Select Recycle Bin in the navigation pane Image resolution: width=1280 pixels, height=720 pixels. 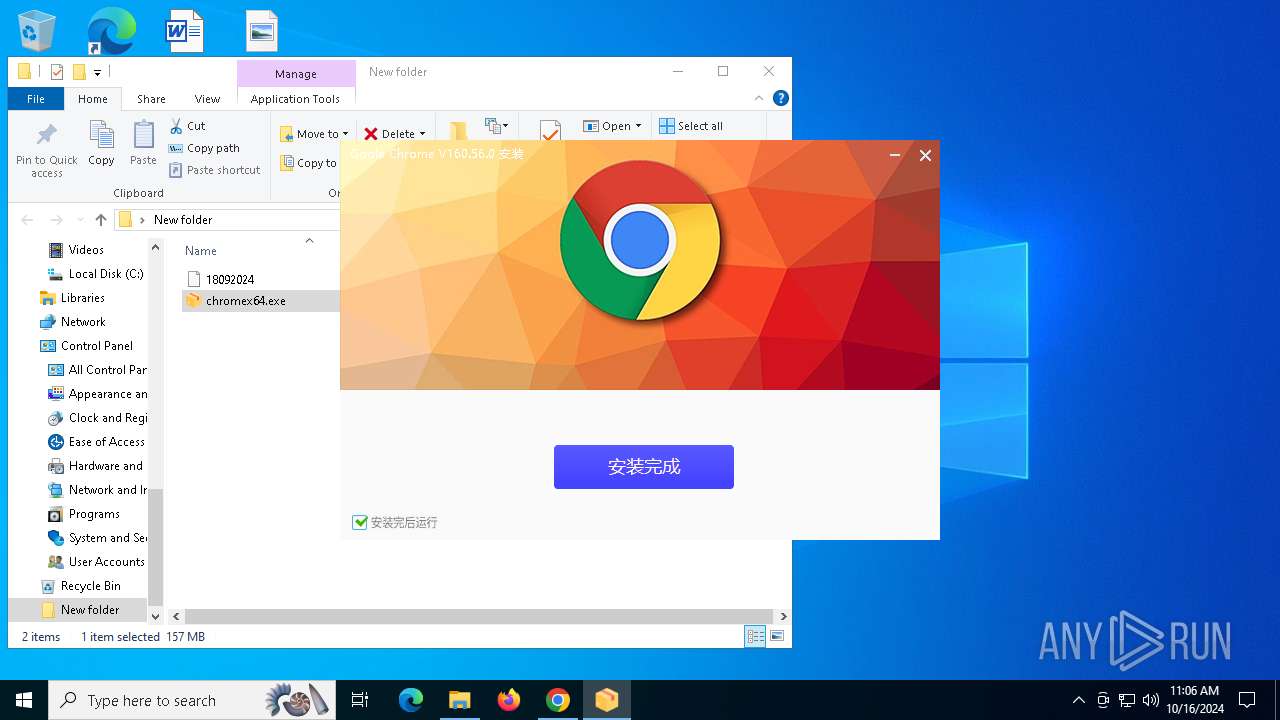90,586
